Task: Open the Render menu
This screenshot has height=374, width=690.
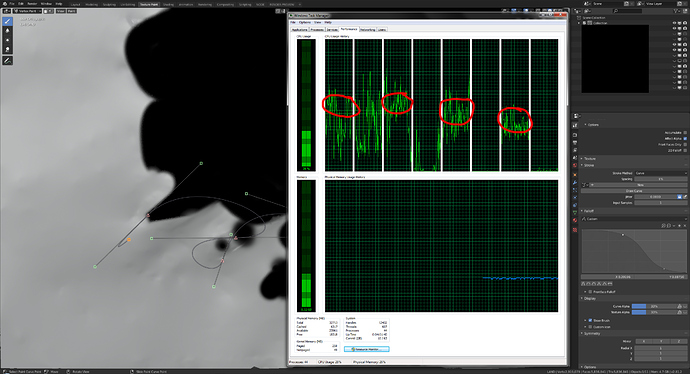Action: click(32, 4)
